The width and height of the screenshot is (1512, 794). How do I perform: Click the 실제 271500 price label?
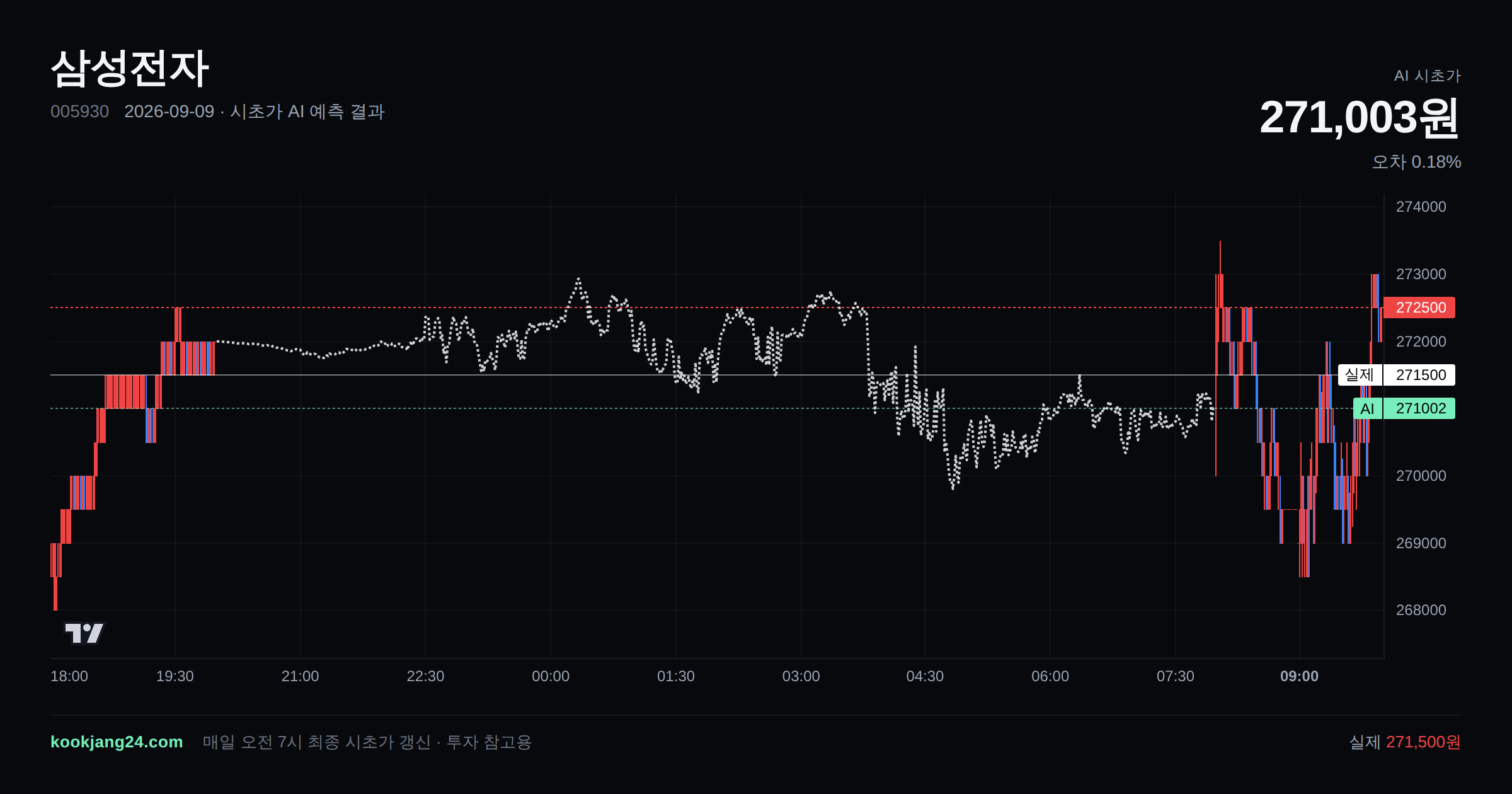click(x=1397, y=375)
